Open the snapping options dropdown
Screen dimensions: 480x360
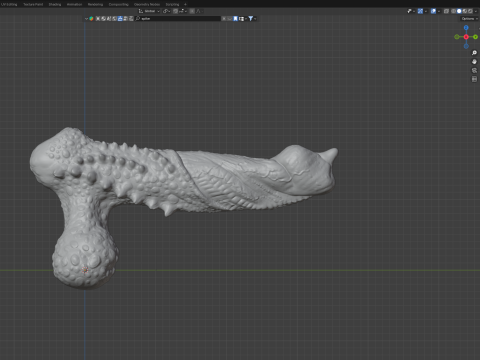point(182,11)
